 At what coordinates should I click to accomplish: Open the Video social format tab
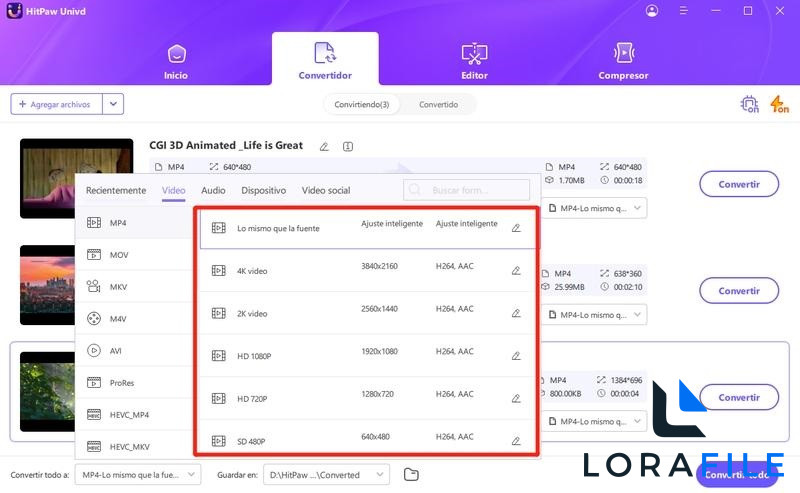click(x=326, y=190)
